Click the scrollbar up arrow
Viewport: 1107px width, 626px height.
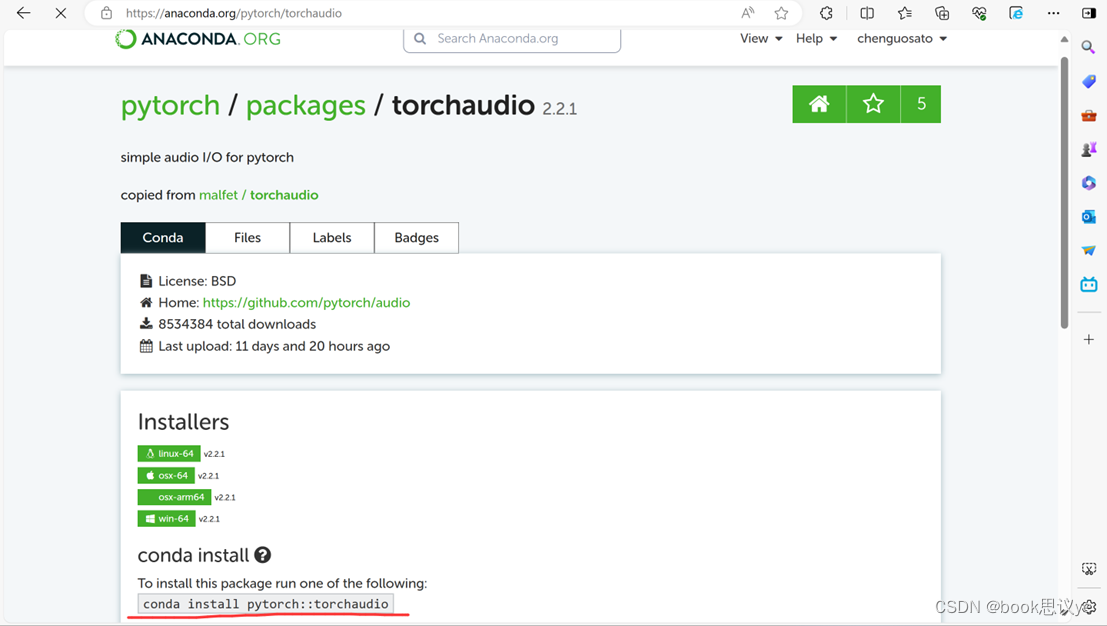1064,40
